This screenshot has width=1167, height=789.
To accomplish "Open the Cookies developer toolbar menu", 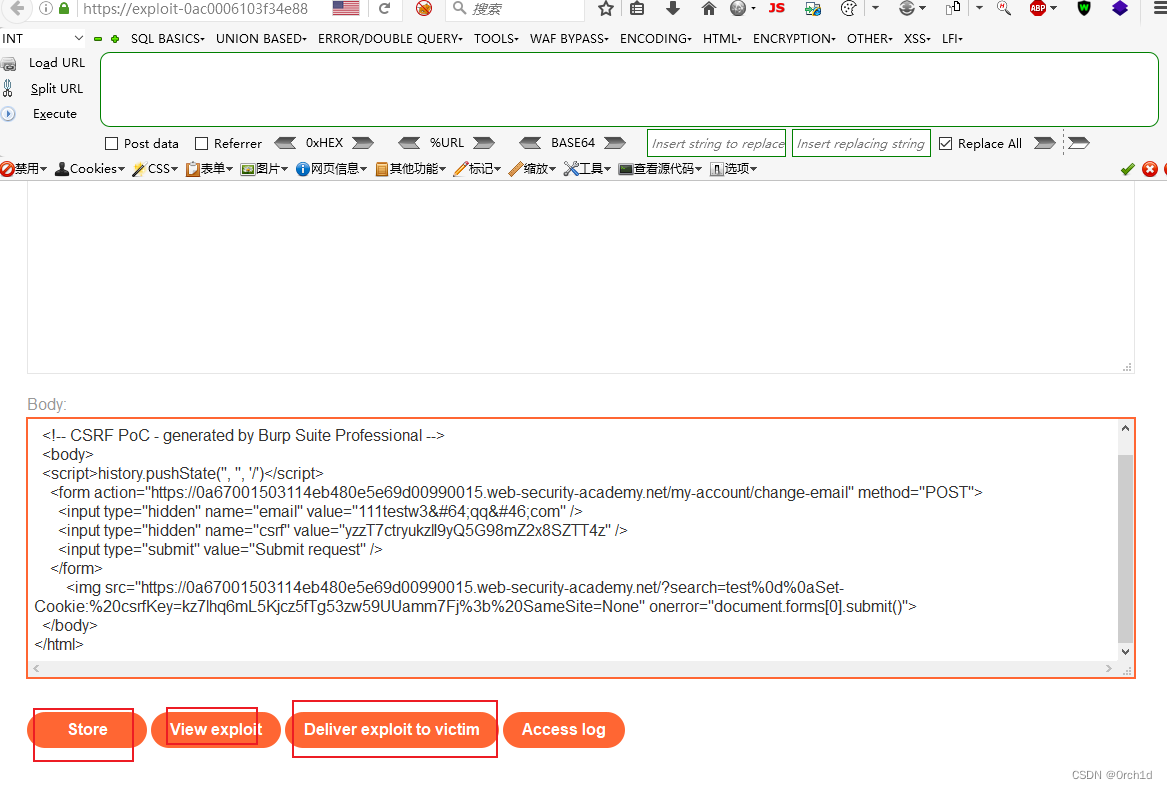I will 90,169.
